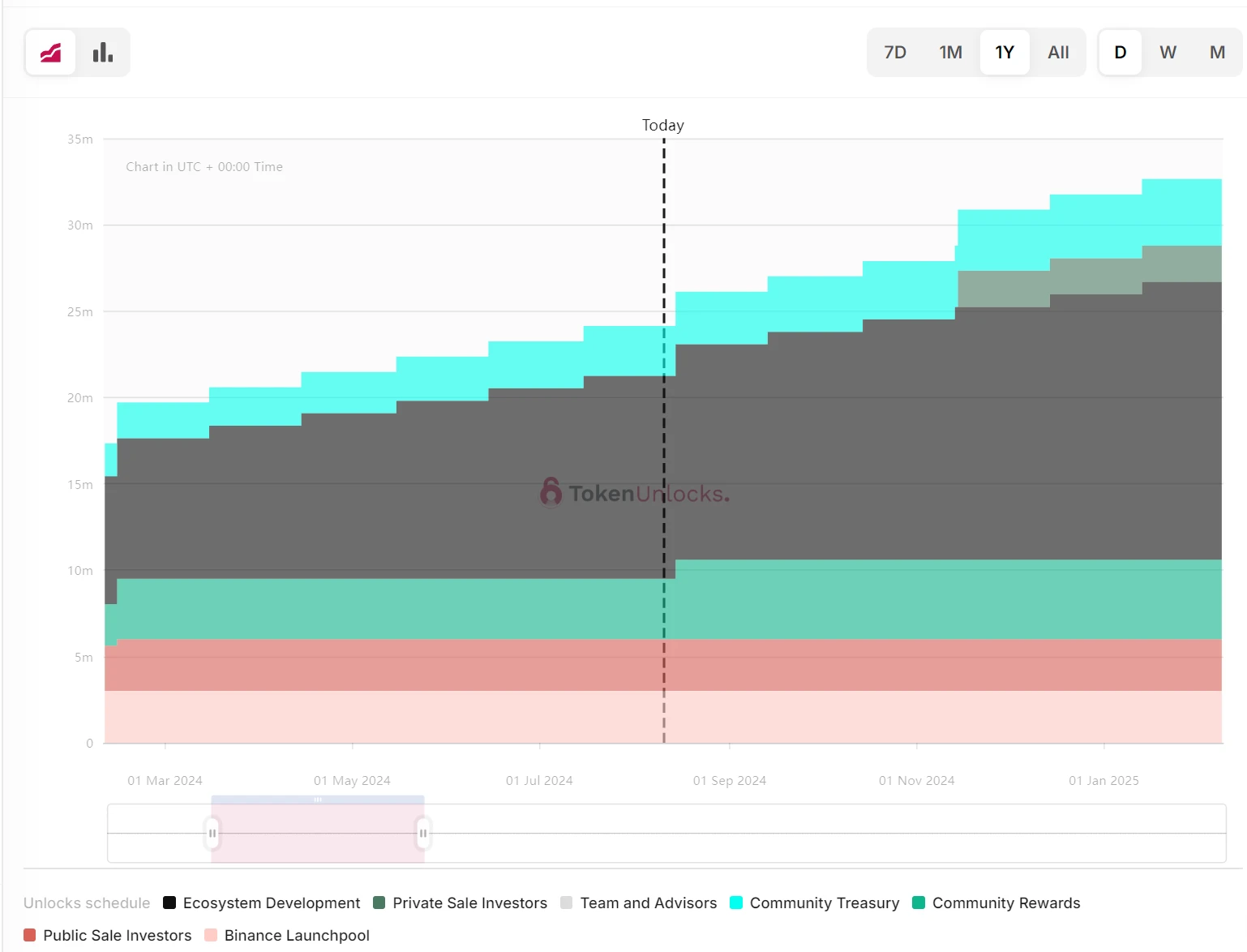The width and height of the screenshot is (1247, 952).
Task: Select the 1Y time range
Action: (1005, 53)
